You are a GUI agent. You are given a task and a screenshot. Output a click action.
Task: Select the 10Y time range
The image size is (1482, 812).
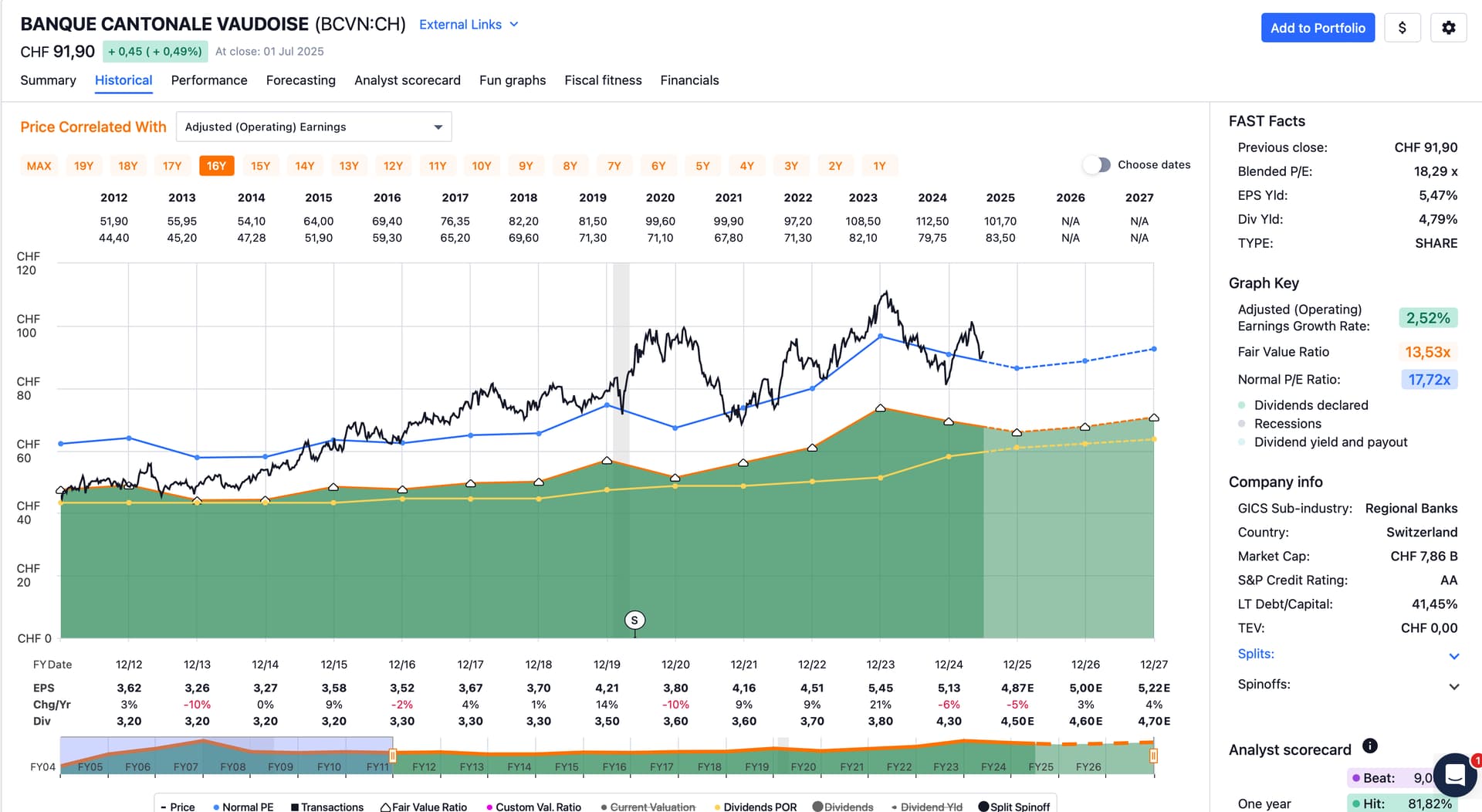(x=482, y=166)
